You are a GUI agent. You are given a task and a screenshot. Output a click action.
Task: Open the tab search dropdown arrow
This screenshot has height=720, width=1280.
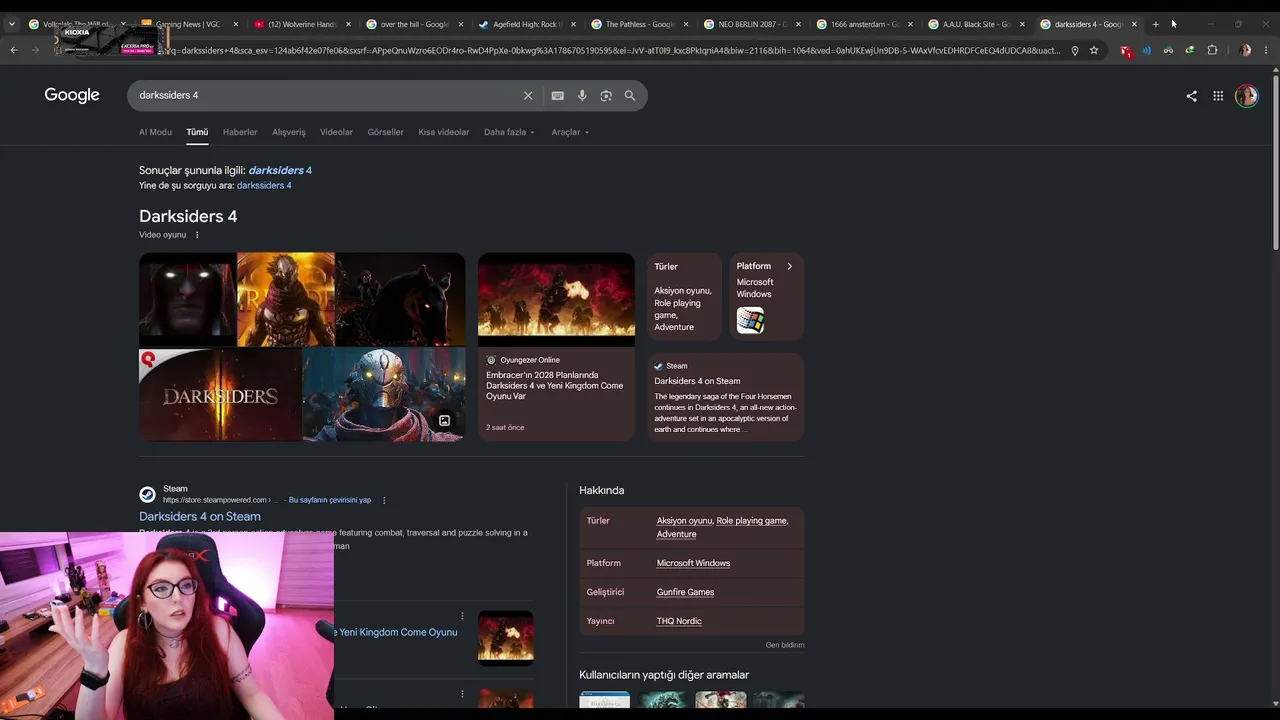point(12,24)
